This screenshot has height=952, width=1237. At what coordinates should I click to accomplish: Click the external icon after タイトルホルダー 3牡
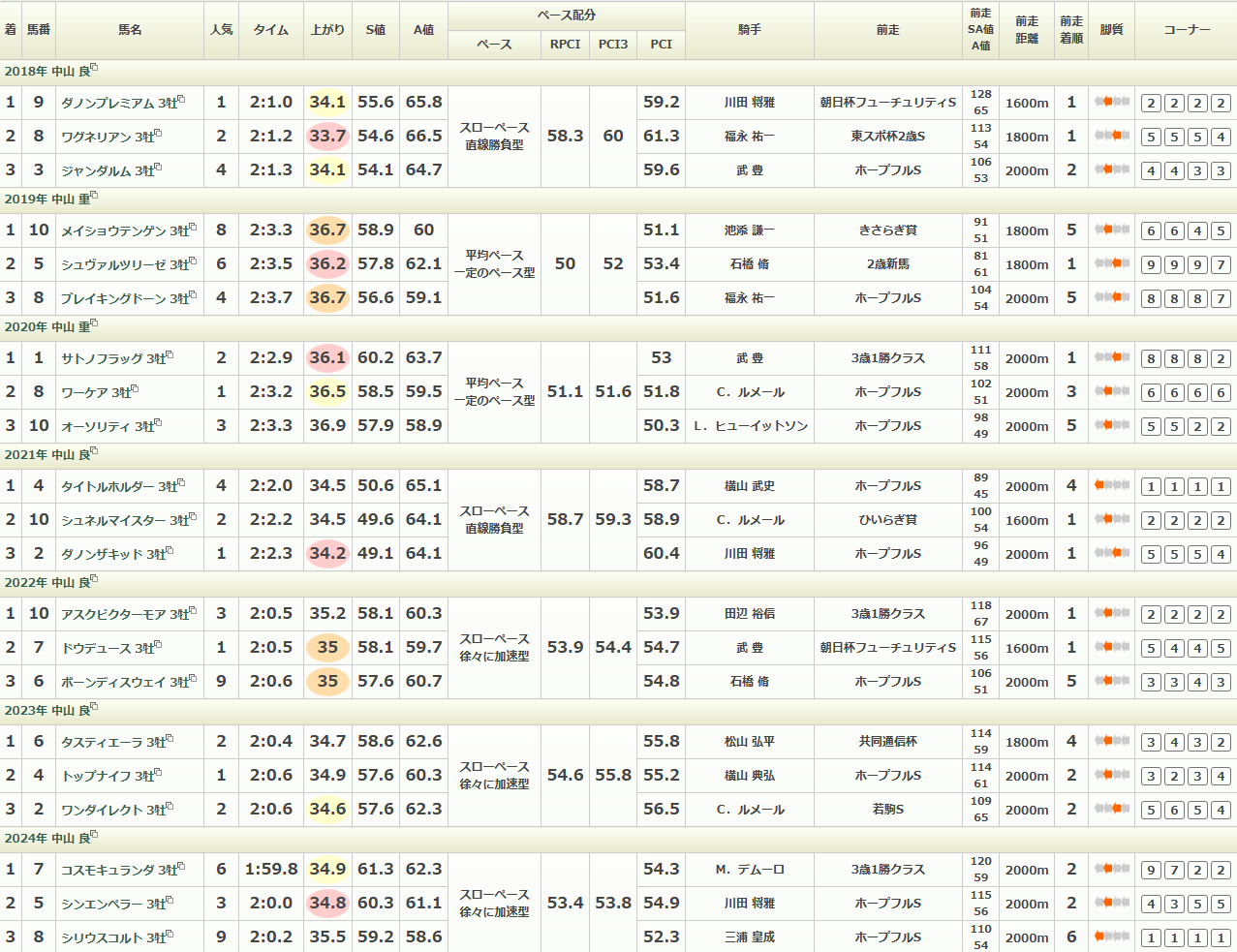181,483
